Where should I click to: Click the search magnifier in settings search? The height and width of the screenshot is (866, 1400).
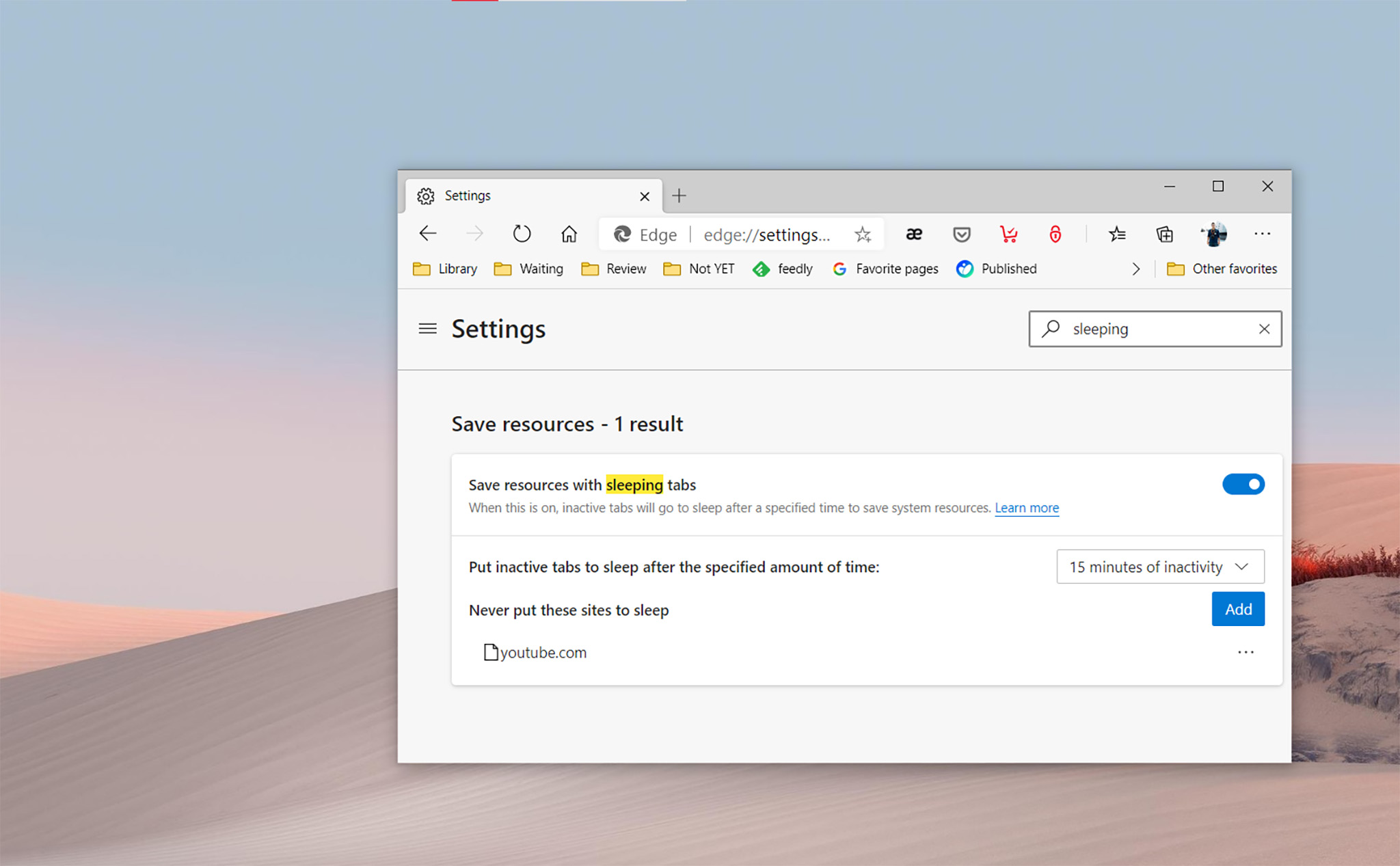(1051, 329)
